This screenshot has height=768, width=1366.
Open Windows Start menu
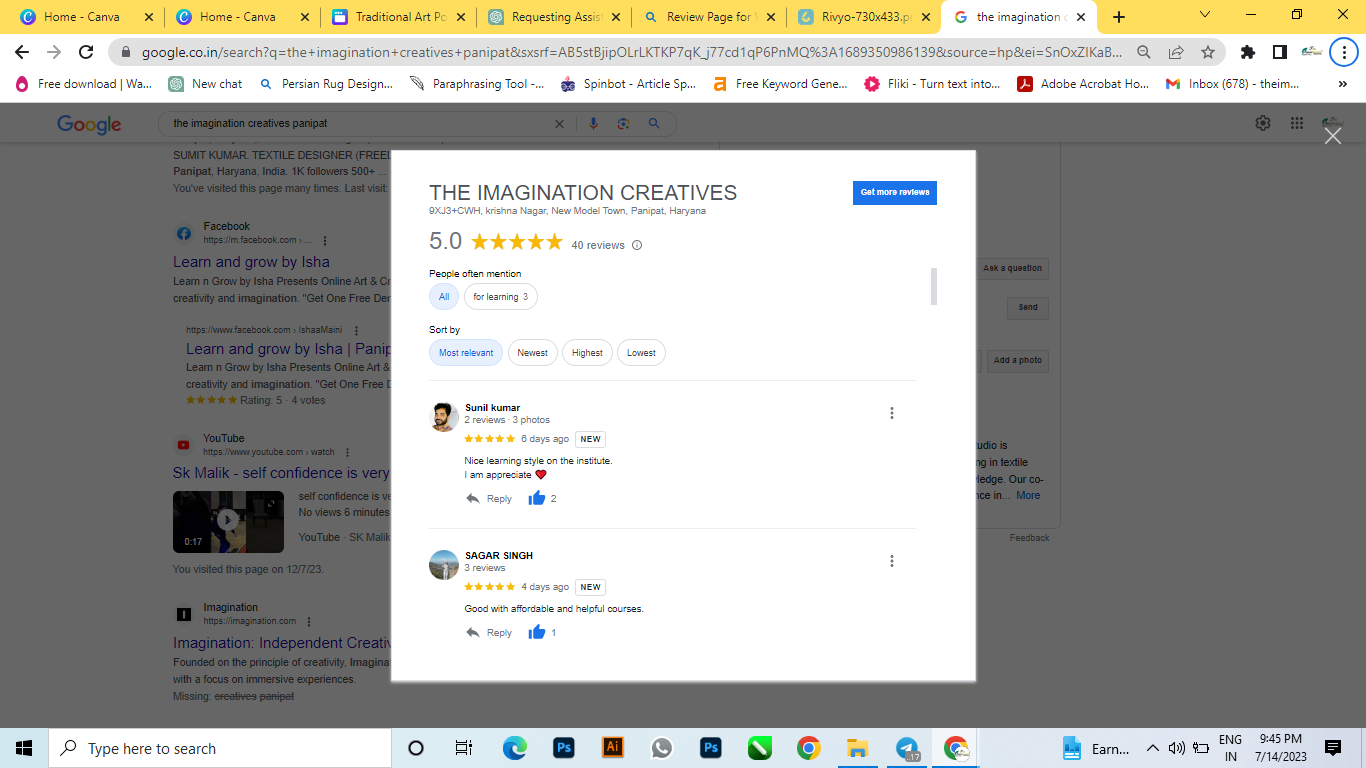tap(24, 748)
